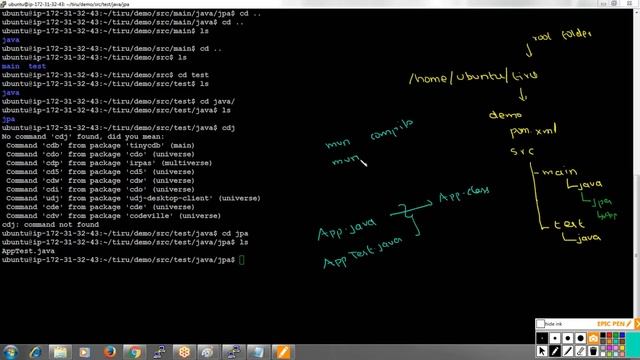Click the PuTTY title bar icon

pos(3,4)
